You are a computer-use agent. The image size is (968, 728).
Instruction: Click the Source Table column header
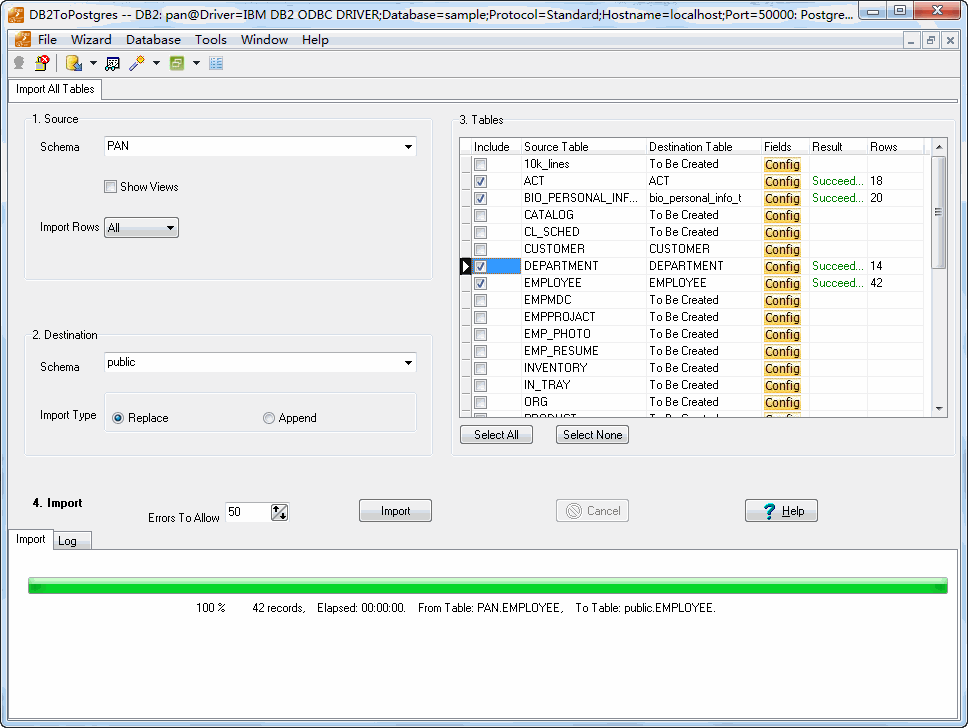[583, 147]
